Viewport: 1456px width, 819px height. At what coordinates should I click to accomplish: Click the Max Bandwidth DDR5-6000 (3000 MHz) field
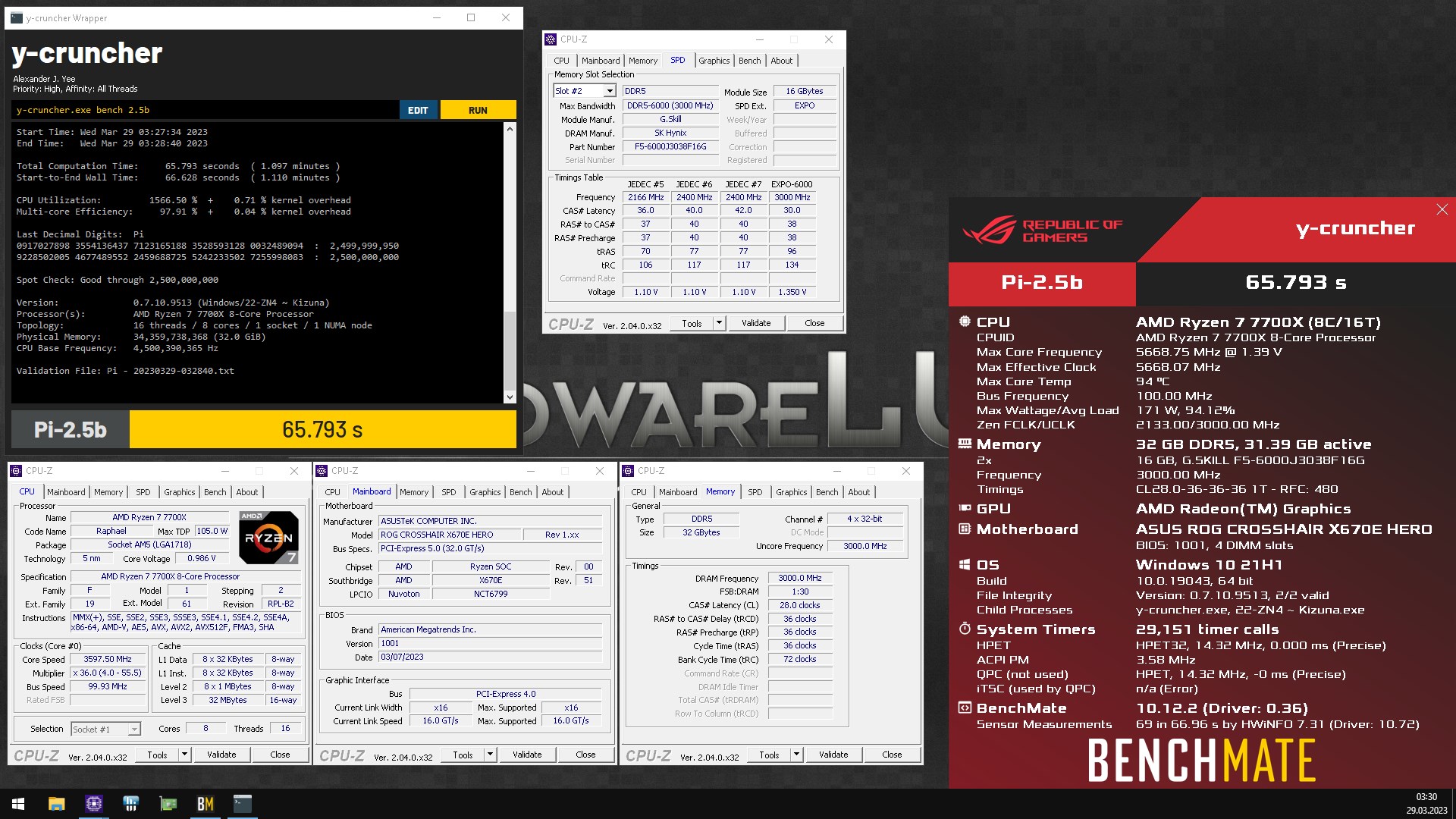670,106
